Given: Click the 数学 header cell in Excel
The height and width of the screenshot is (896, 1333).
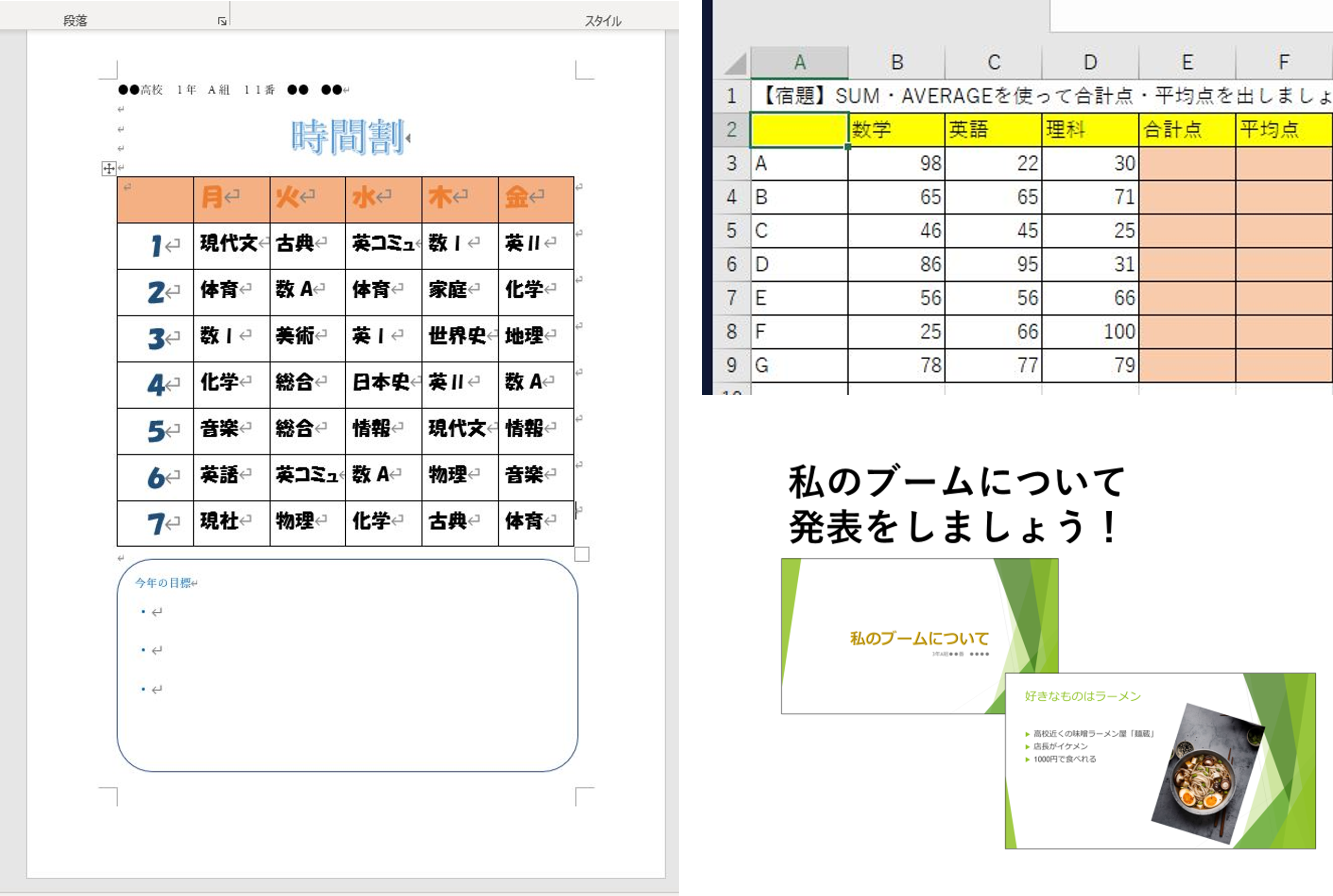Looking at the screenshot, I should (897, 130).
